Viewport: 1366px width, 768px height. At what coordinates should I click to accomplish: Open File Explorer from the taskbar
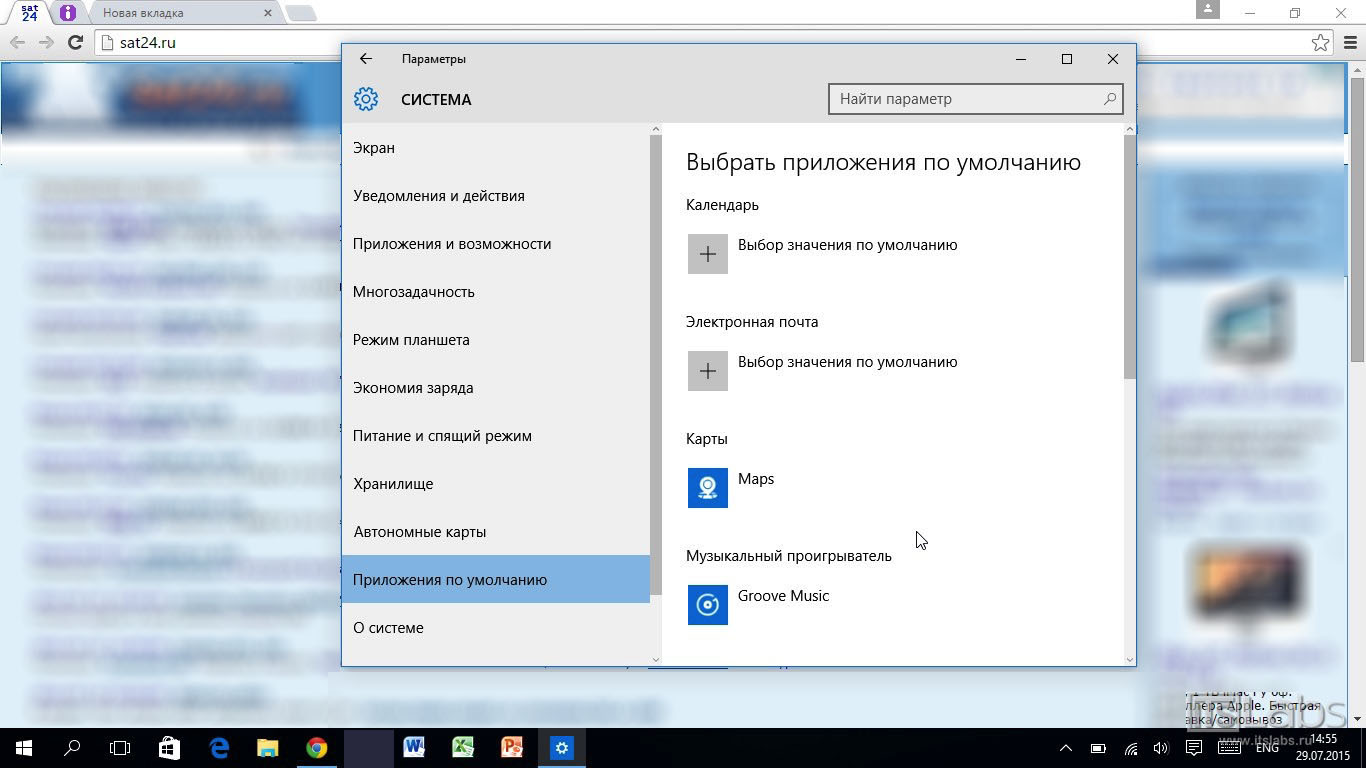click(x=267, y=748)
